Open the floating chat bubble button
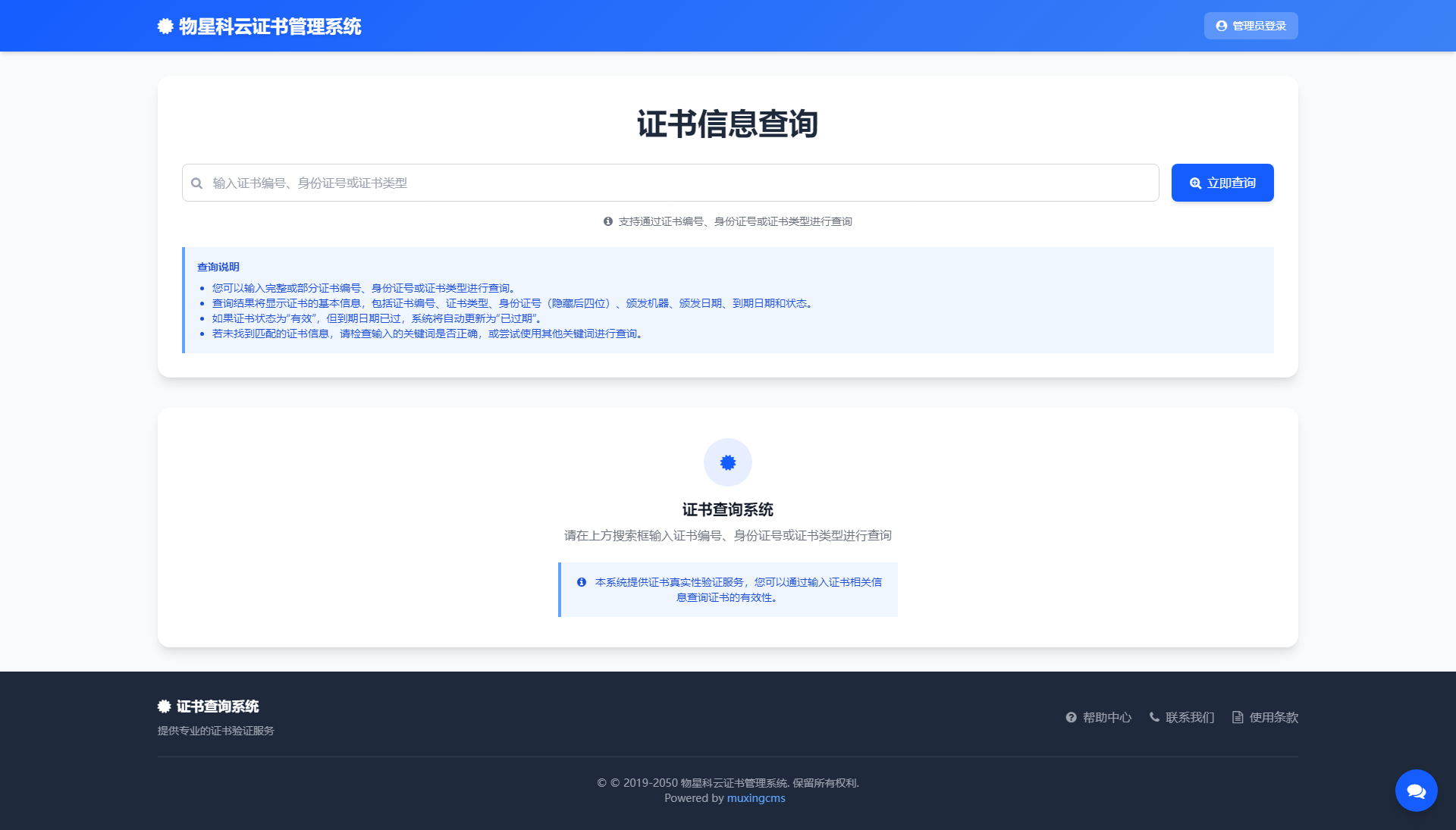 point(1417,791)
